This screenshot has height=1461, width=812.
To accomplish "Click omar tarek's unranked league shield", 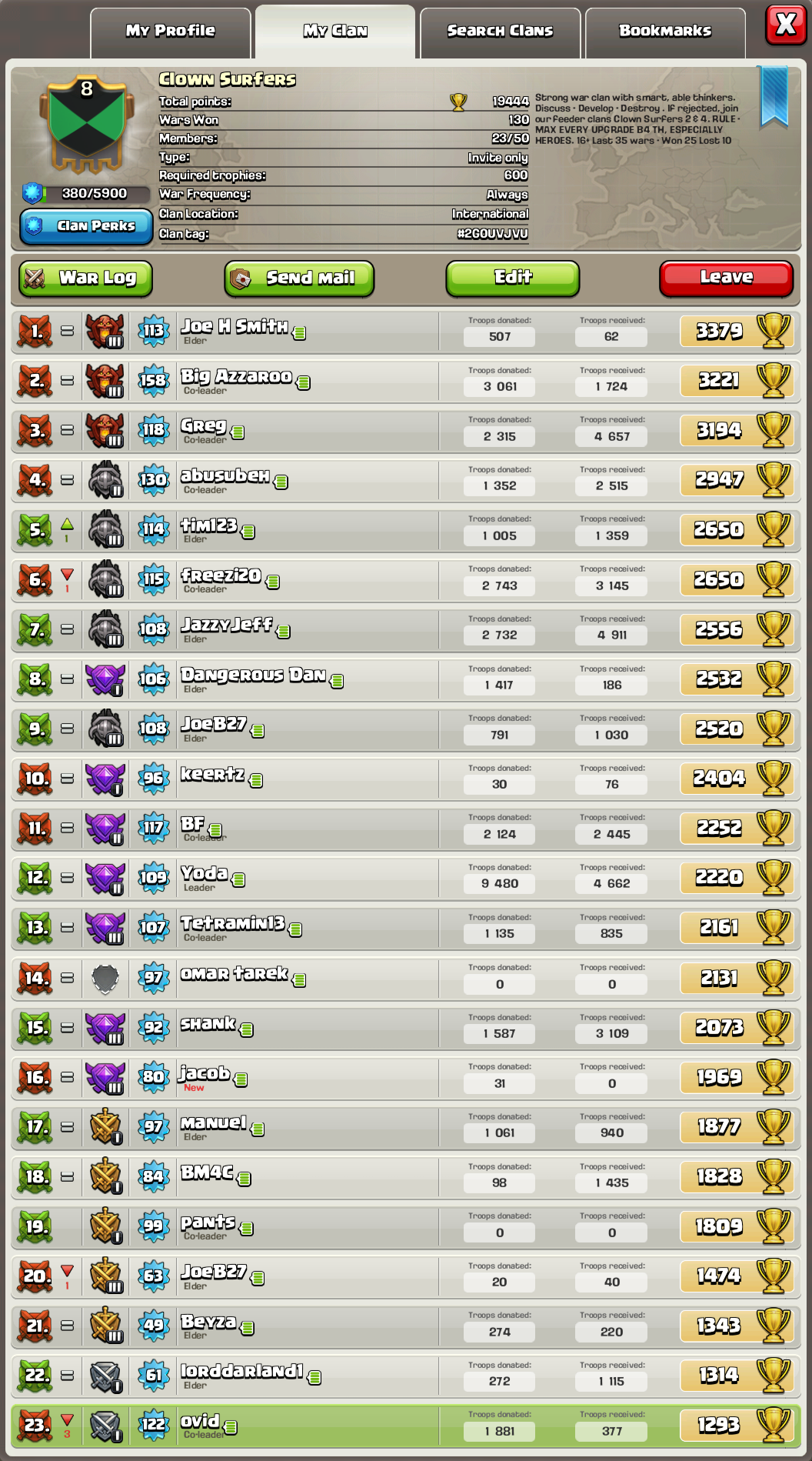I will pyautogui.click(x=105, y=979).
